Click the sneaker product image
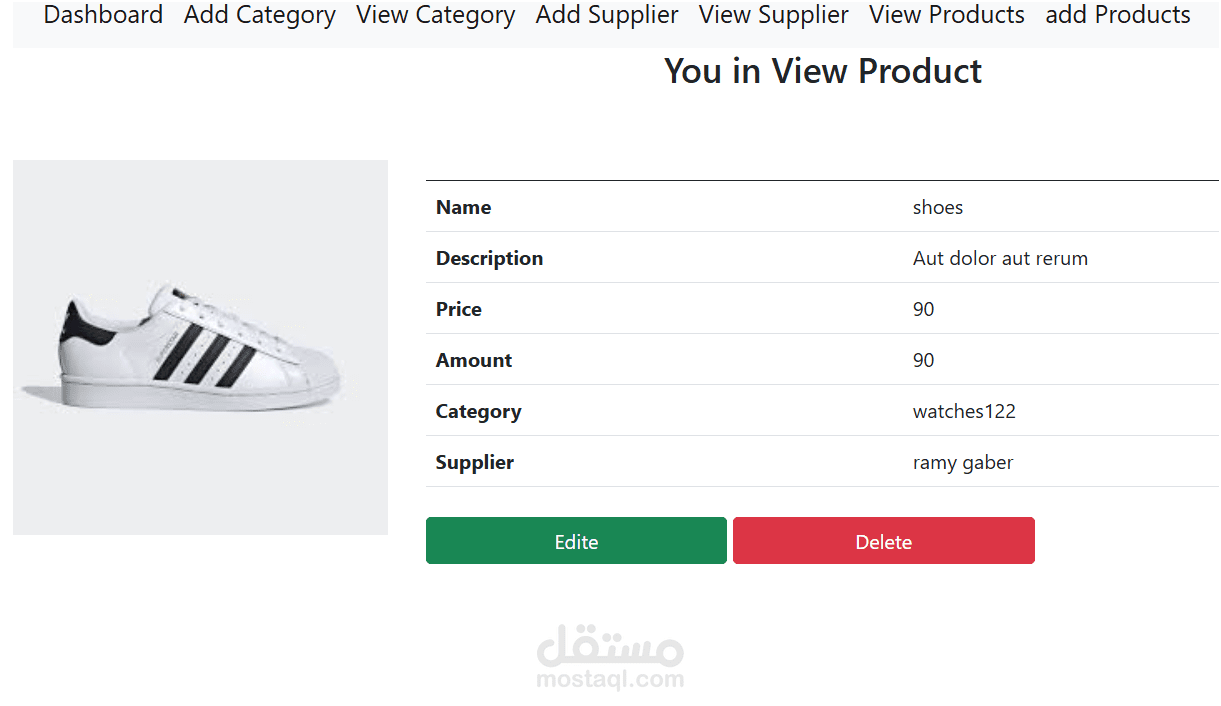This screenshot has height=706, width=1221. pos(200,347)
